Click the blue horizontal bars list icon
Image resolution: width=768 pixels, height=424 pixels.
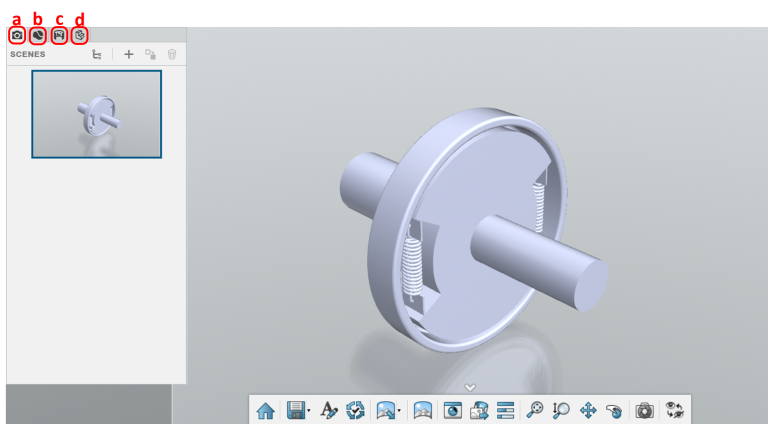click(x=505, y=410)
